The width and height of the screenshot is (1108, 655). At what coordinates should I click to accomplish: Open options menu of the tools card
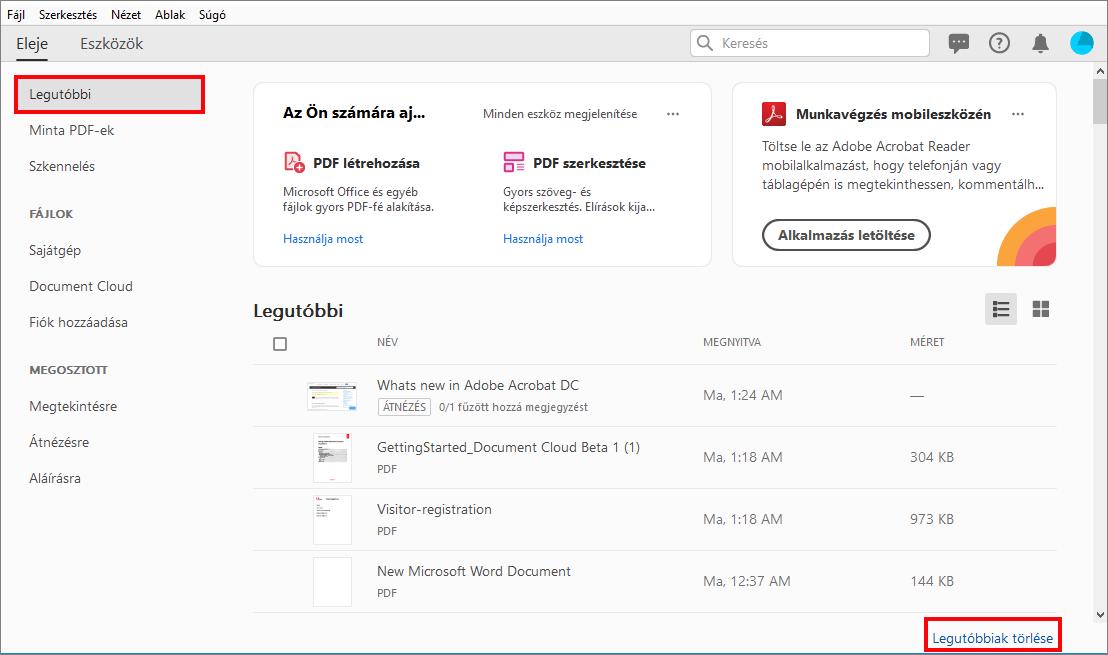pyautogui.click(x=673, y=114)
